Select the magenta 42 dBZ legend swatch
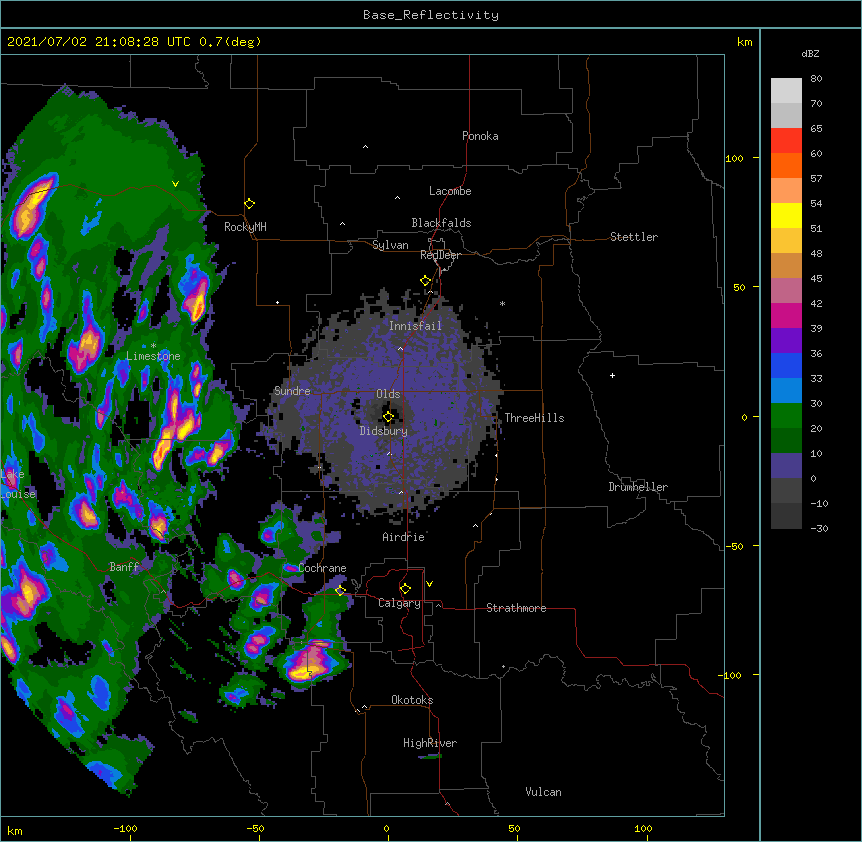This screenshot has width=862, height=842. 786,315
